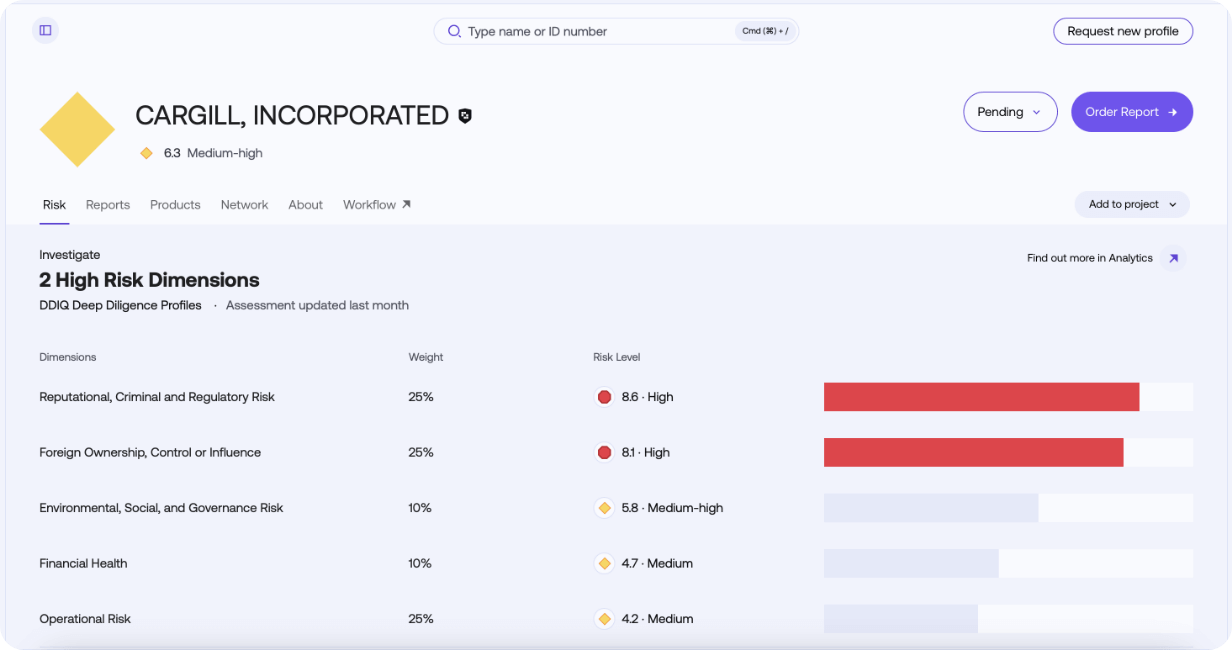This screenshot has width=1232, height=650.
Task: Click the 8.6 · High risk level
Action: 647,397
